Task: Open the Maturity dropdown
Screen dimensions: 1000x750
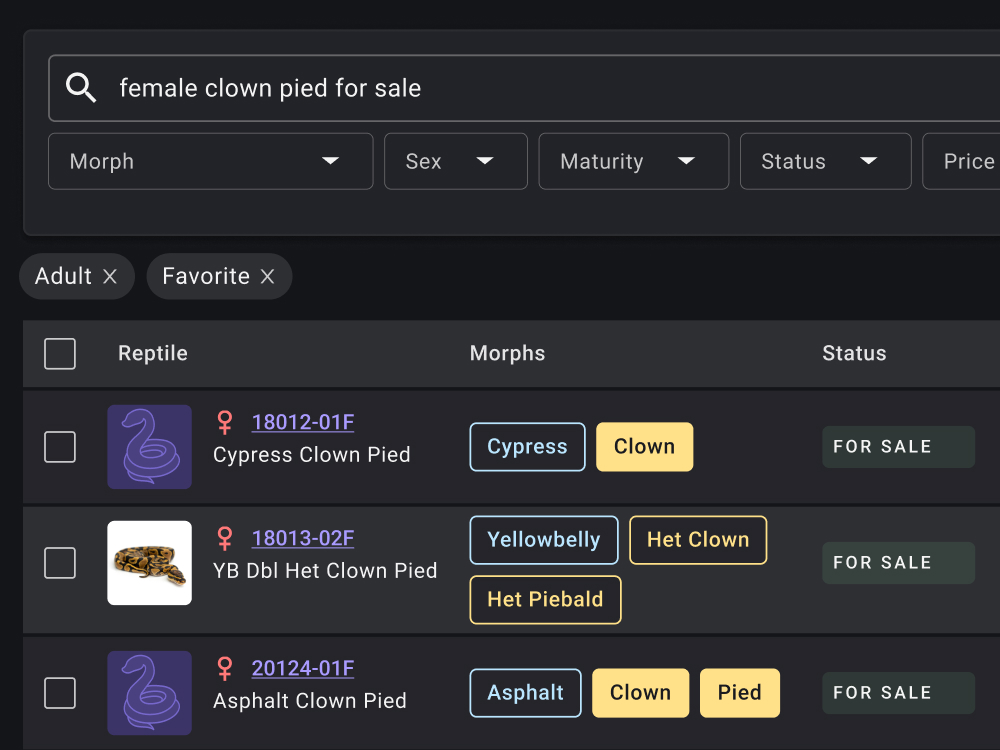Action: (633, 162)
